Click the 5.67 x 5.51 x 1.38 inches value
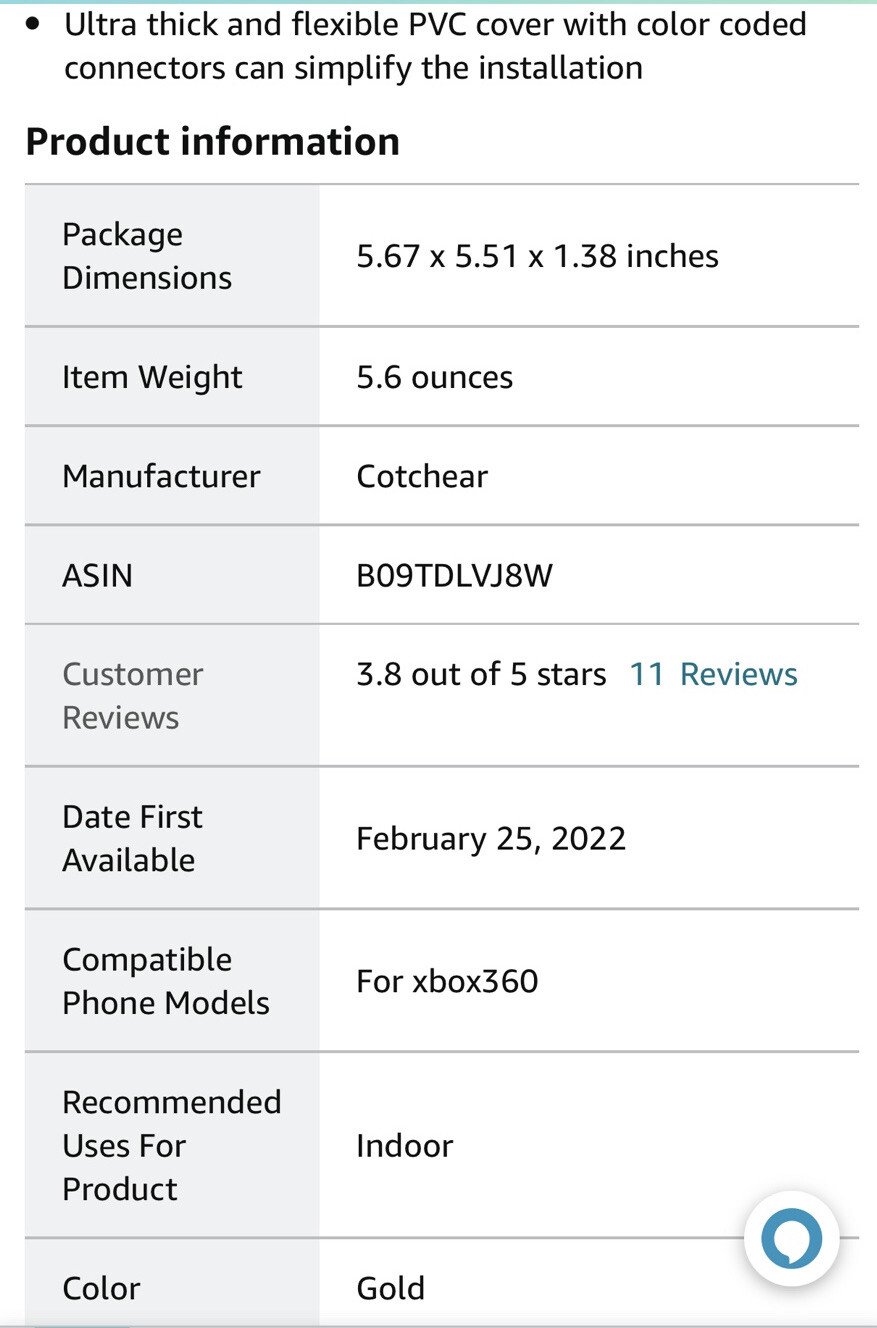 pyautogui.click(x=537, y=256)
